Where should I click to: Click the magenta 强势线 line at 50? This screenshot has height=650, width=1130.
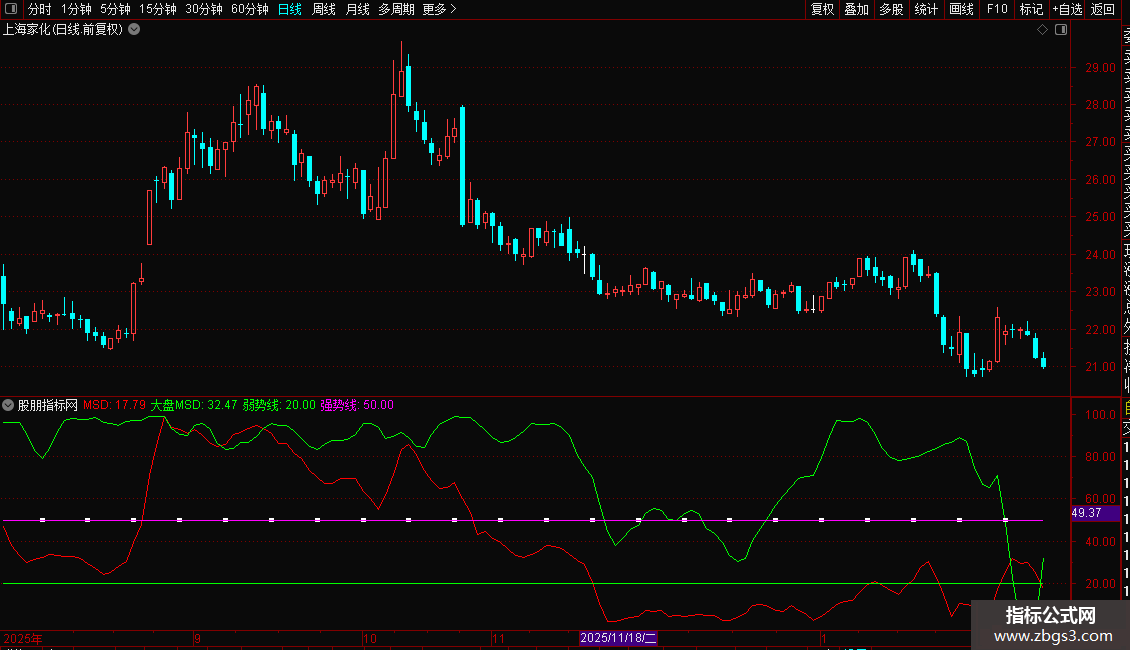[x=400, y=520]
